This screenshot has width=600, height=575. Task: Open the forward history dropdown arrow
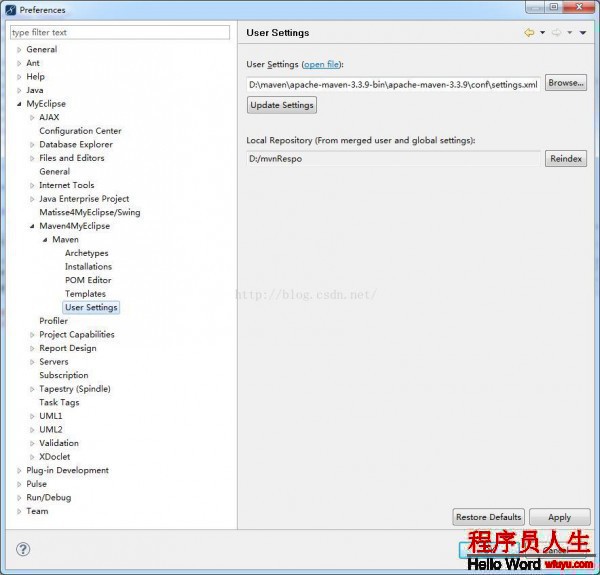tap(570, 33)
